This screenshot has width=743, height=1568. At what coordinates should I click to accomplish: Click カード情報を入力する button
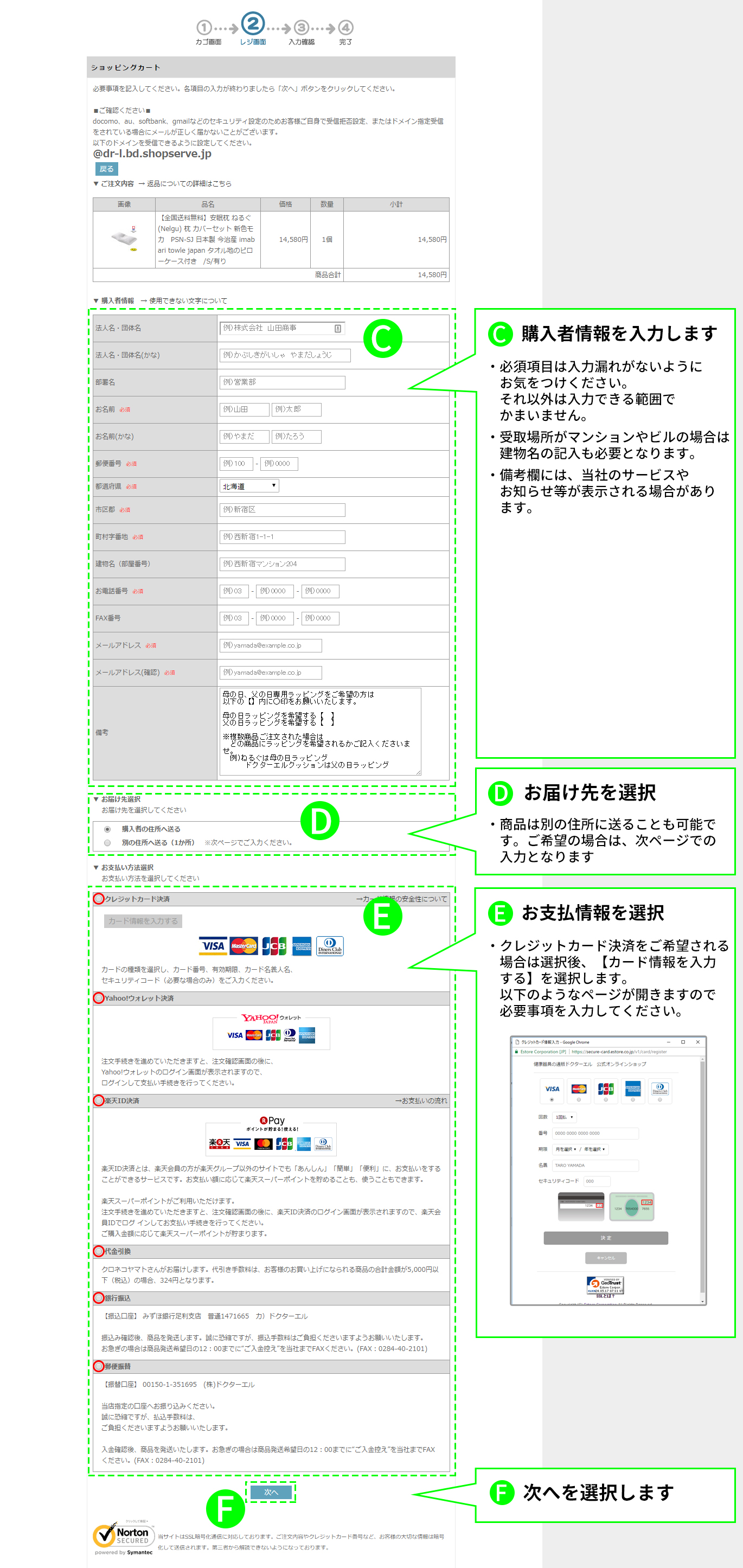pyautogui.click(x=143, y=921)
